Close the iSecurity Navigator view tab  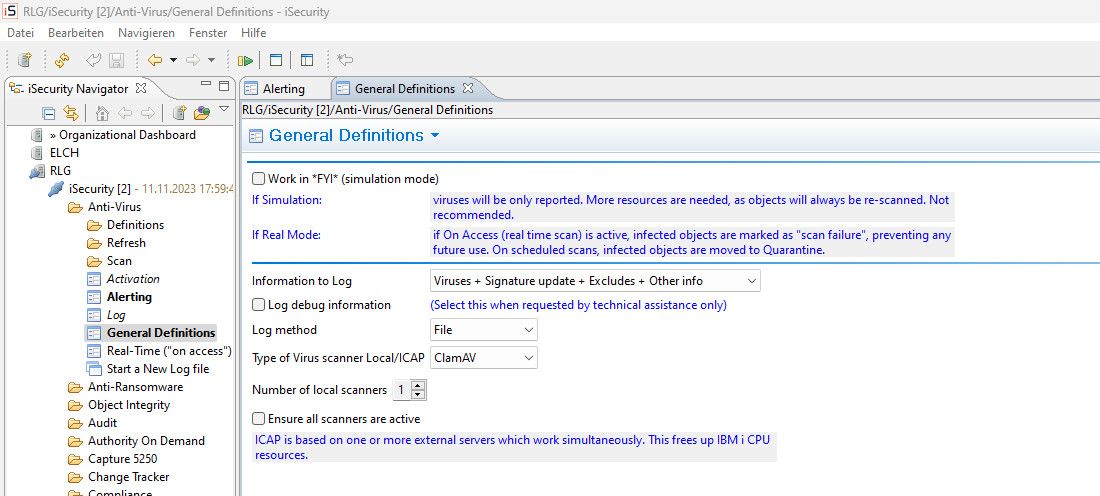pos(140,88)
